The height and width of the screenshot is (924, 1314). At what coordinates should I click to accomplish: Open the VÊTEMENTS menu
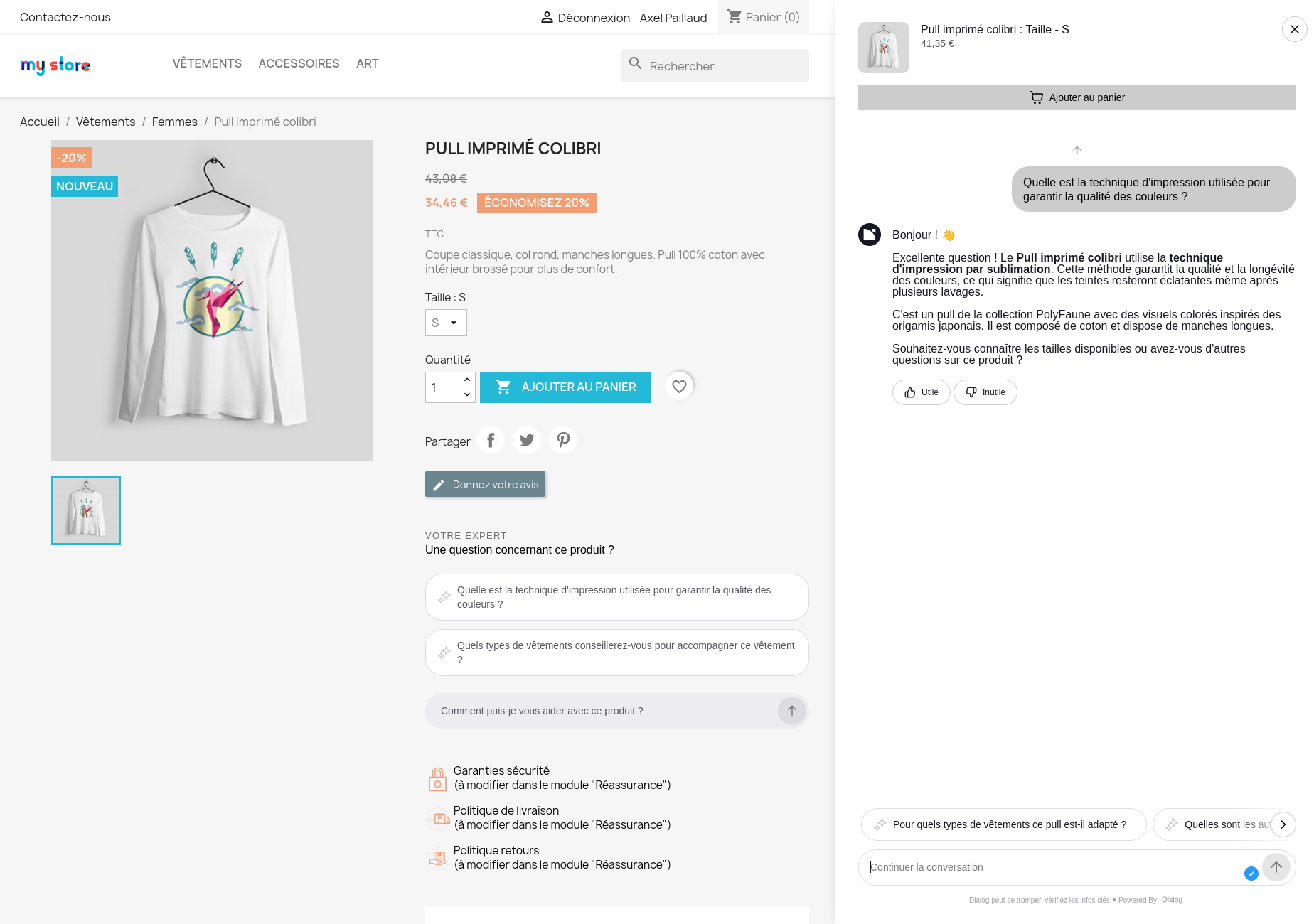206,63
